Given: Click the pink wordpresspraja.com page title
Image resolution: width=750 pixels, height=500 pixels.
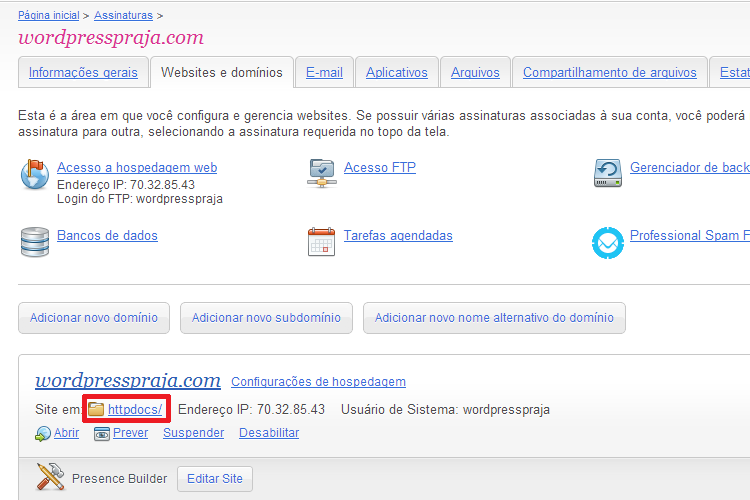Looking at the screenshot, I should 111,37.
